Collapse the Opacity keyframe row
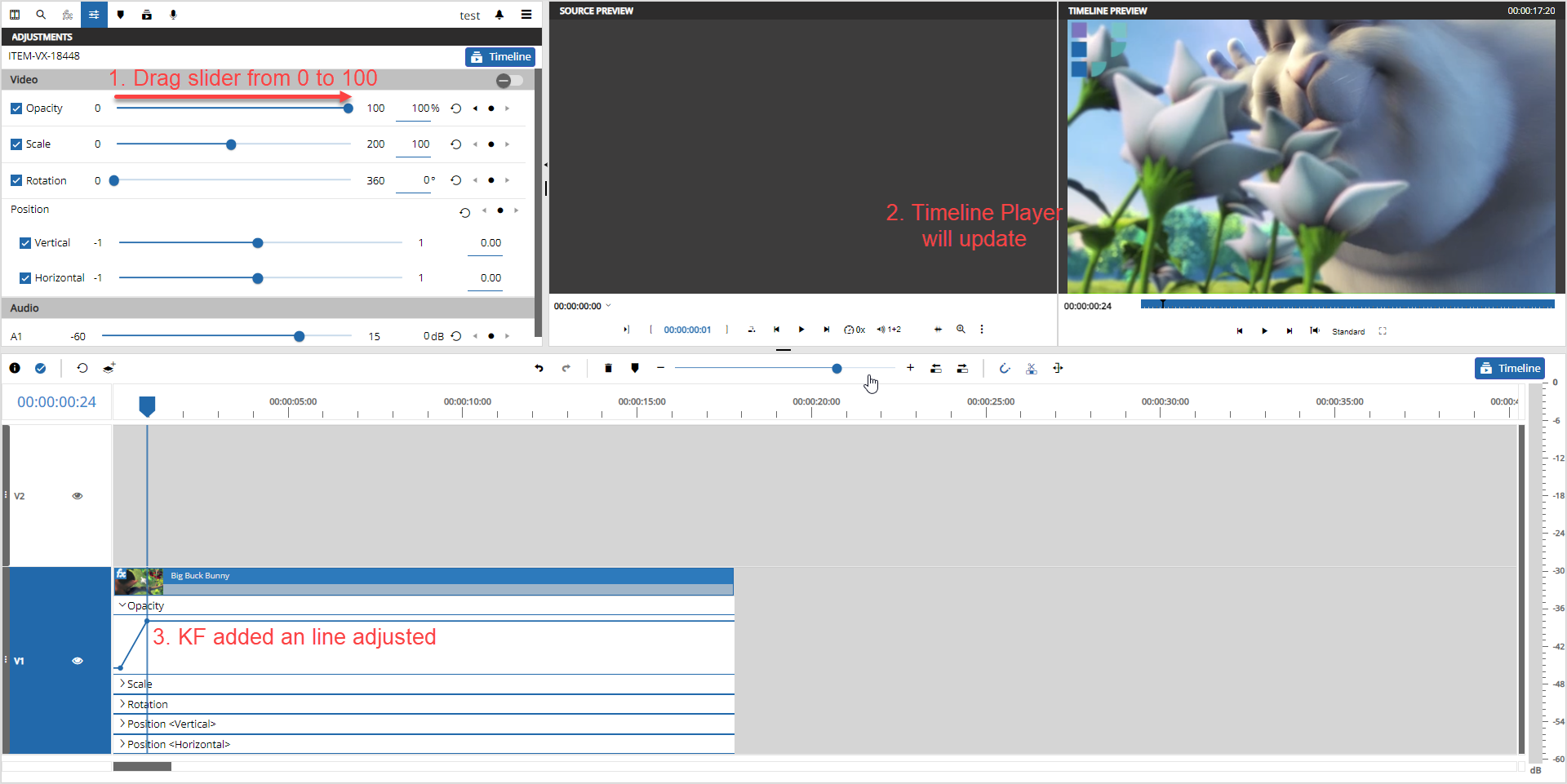This screenshot has height=784, width=1567. (x=123, y=605)
